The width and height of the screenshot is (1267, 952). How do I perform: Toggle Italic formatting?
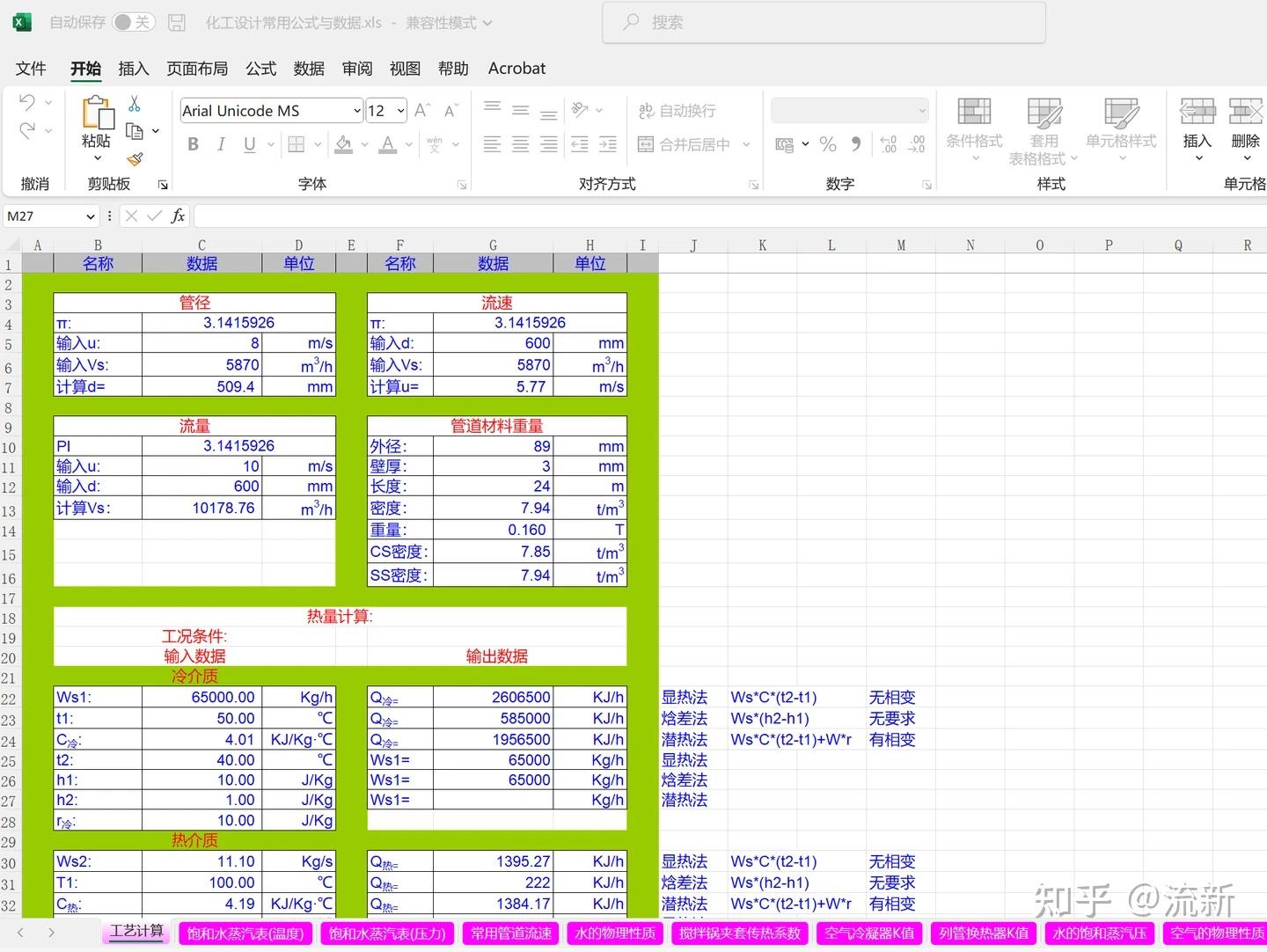pyautogui.click(x=222, y=144)
